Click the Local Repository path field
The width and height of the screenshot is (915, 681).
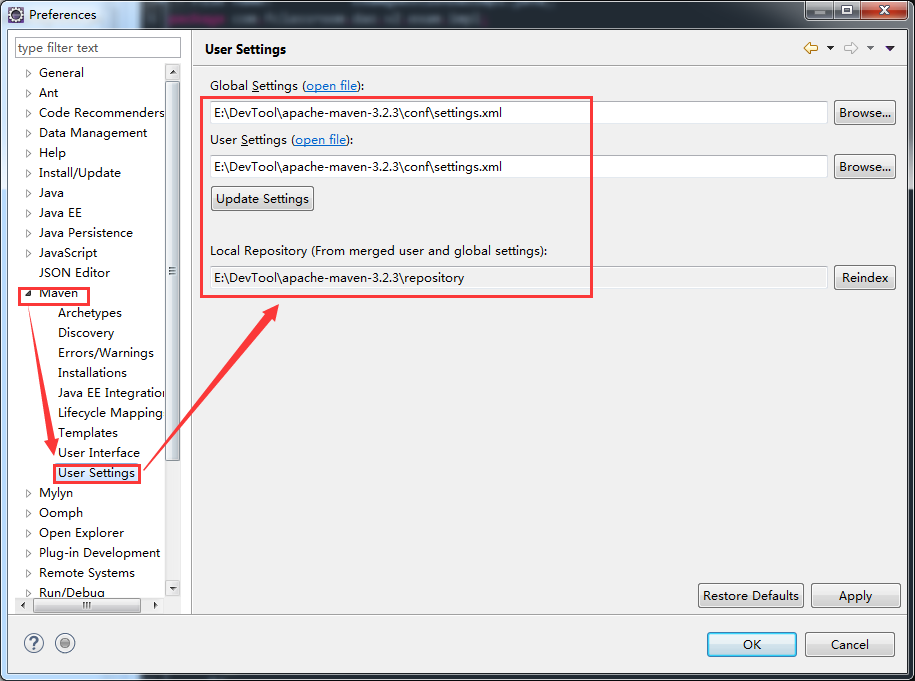pyautogui.click(x=518, y=278)
